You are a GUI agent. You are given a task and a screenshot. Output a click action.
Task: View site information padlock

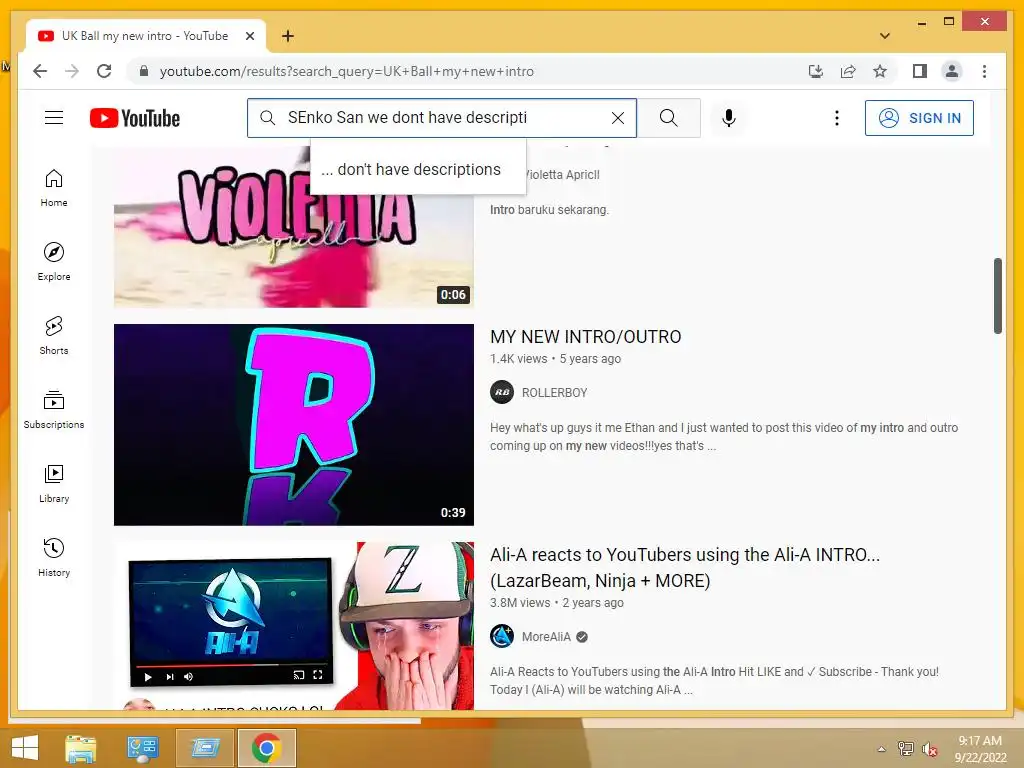(144, 71)
